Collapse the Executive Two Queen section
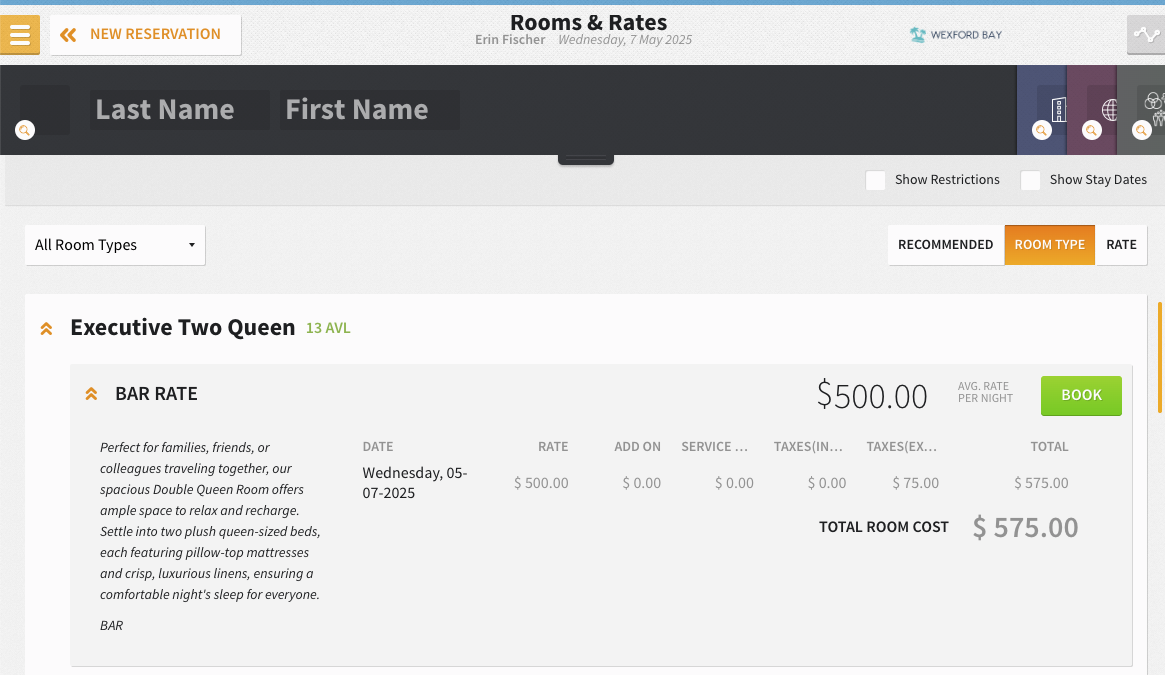1165x675 pixels. pos(46,328)
